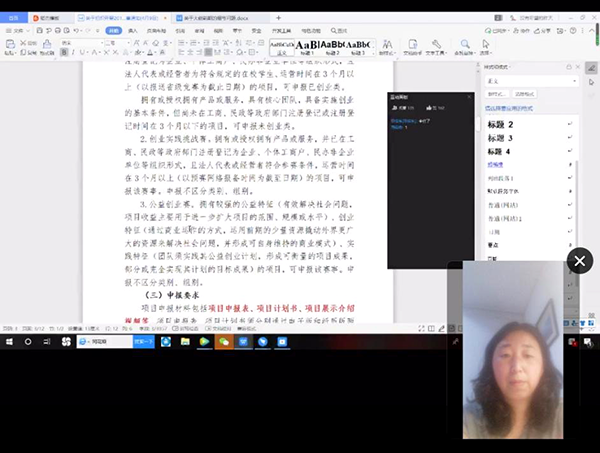Choose 标题 4 from styles list
Image resolution: width=600 pixels, height=453 pixels.
point(497,150)
